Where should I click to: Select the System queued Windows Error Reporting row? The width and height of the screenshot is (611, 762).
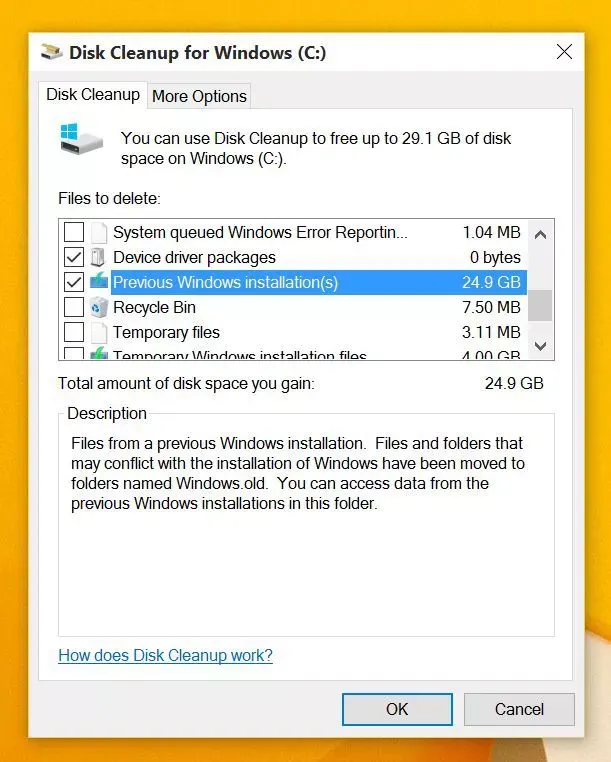(x=260, y=232)
